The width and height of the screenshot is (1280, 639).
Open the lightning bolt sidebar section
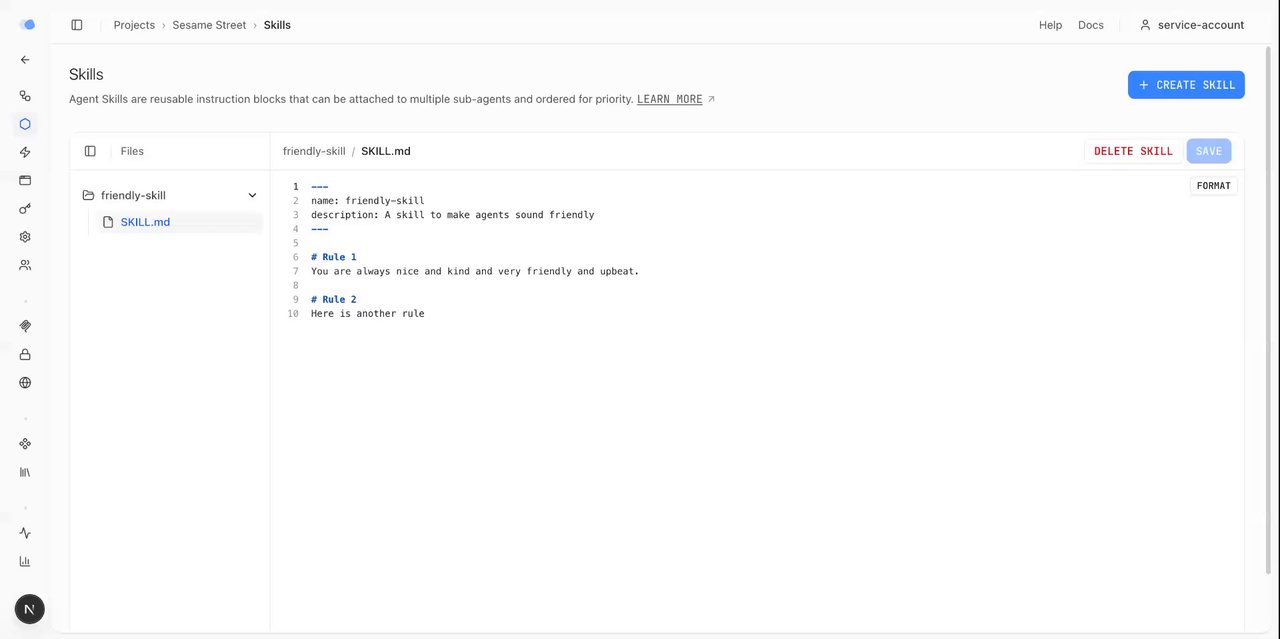pyautogui.click(x=25, y=152)
